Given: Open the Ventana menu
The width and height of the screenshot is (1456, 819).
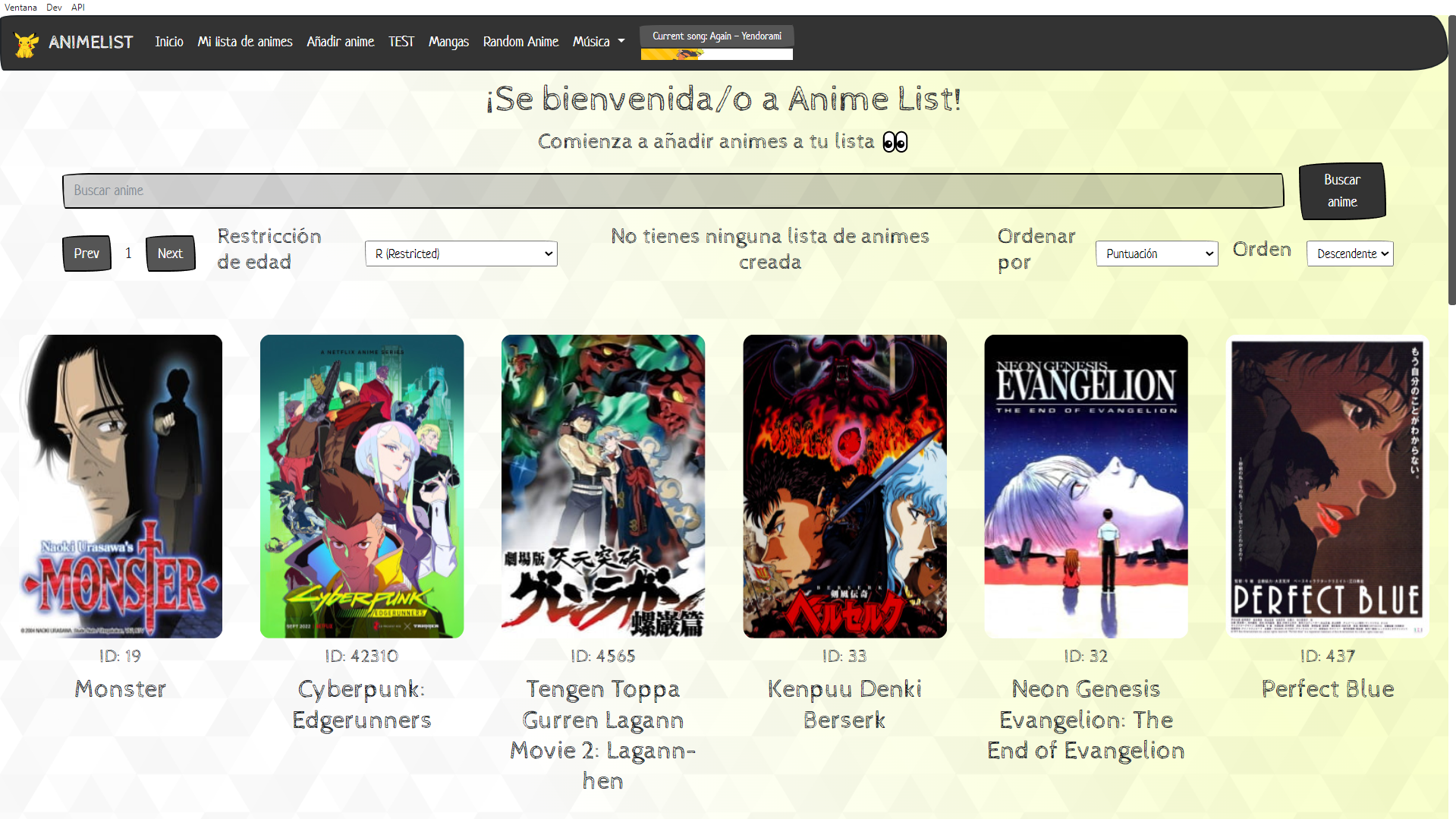Looking at the screenshot, I should 20,7.
